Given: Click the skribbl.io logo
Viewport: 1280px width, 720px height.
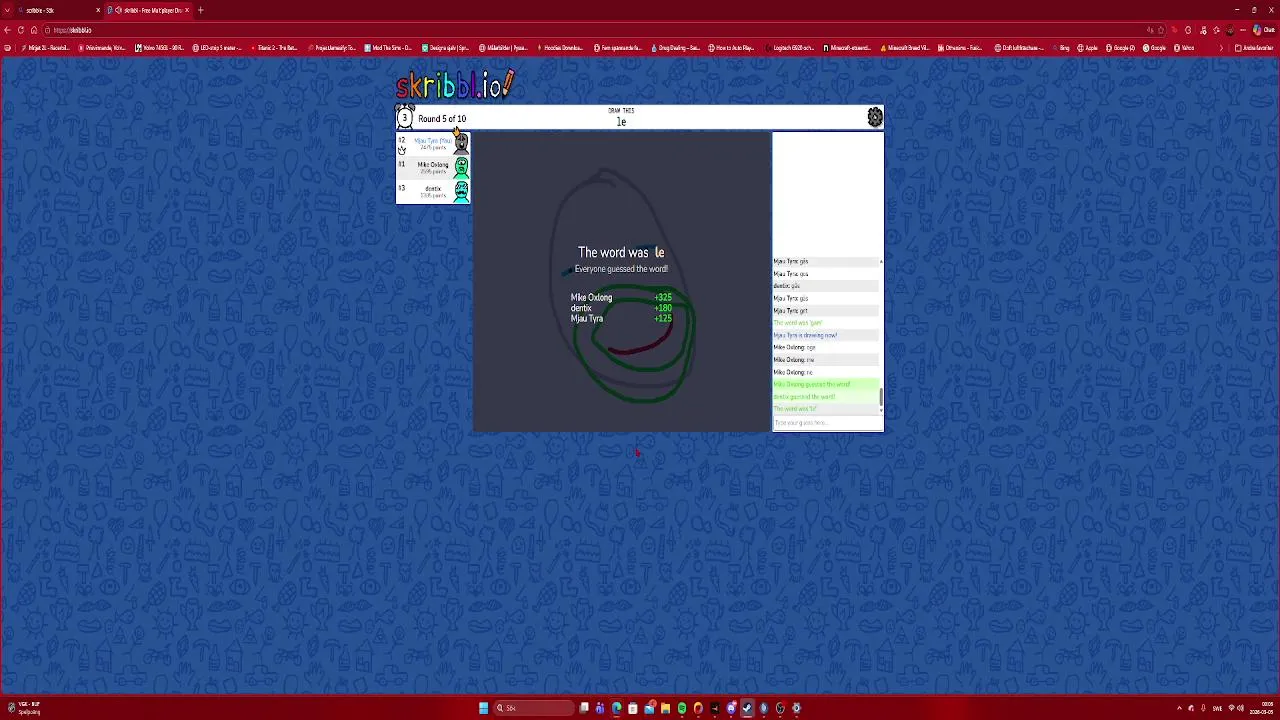Looking at the screenshot, I should (455, 85).
